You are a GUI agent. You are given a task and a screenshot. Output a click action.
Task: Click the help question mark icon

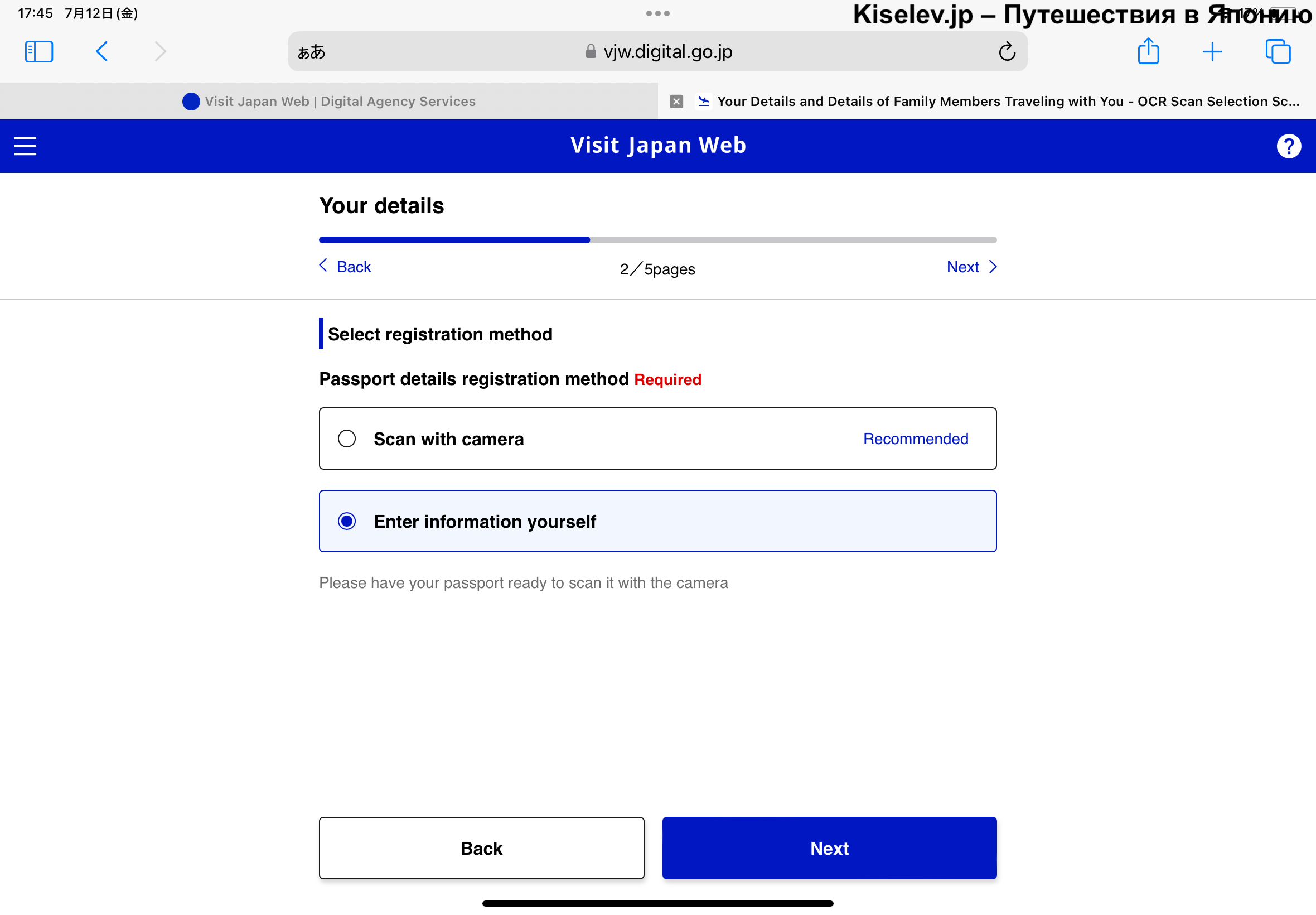coord(1289,146)
